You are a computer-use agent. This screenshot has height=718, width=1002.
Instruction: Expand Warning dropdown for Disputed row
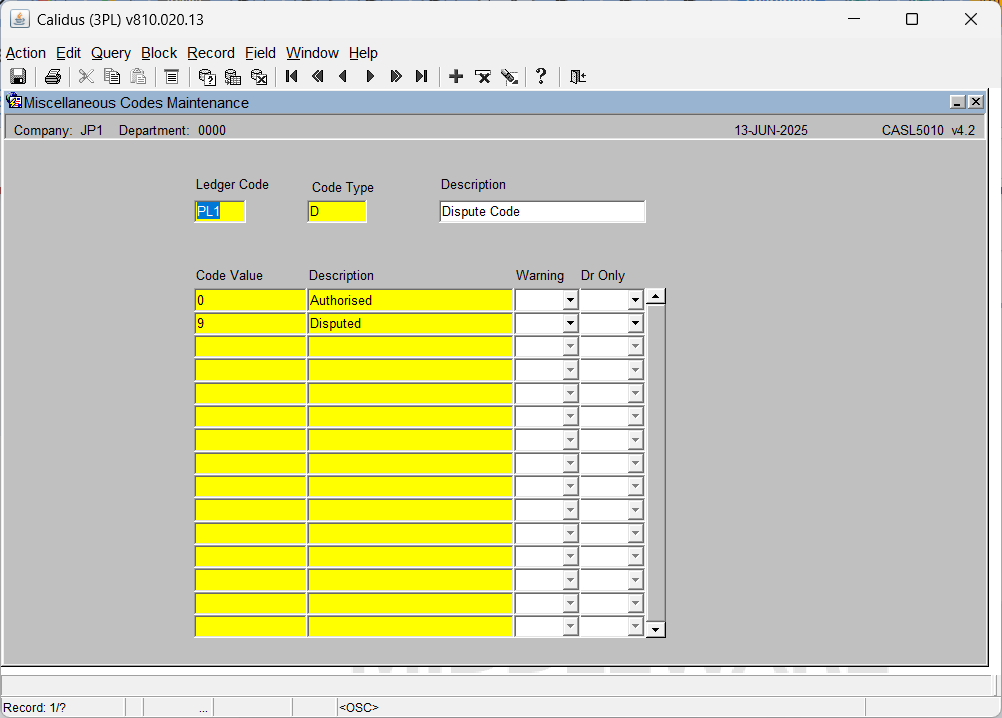(571, 324)
